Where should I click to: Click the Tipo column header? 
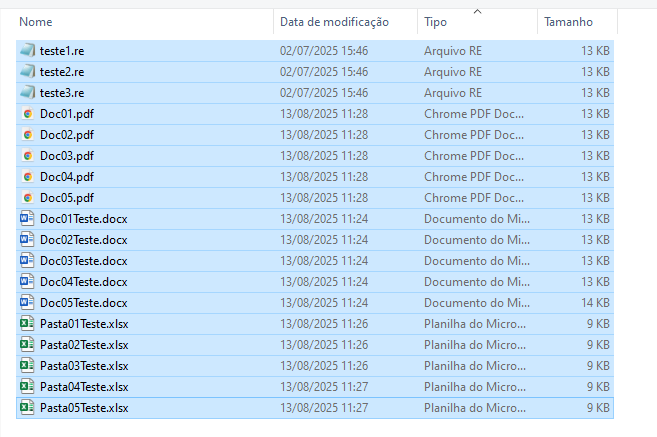tap(435, 22)
